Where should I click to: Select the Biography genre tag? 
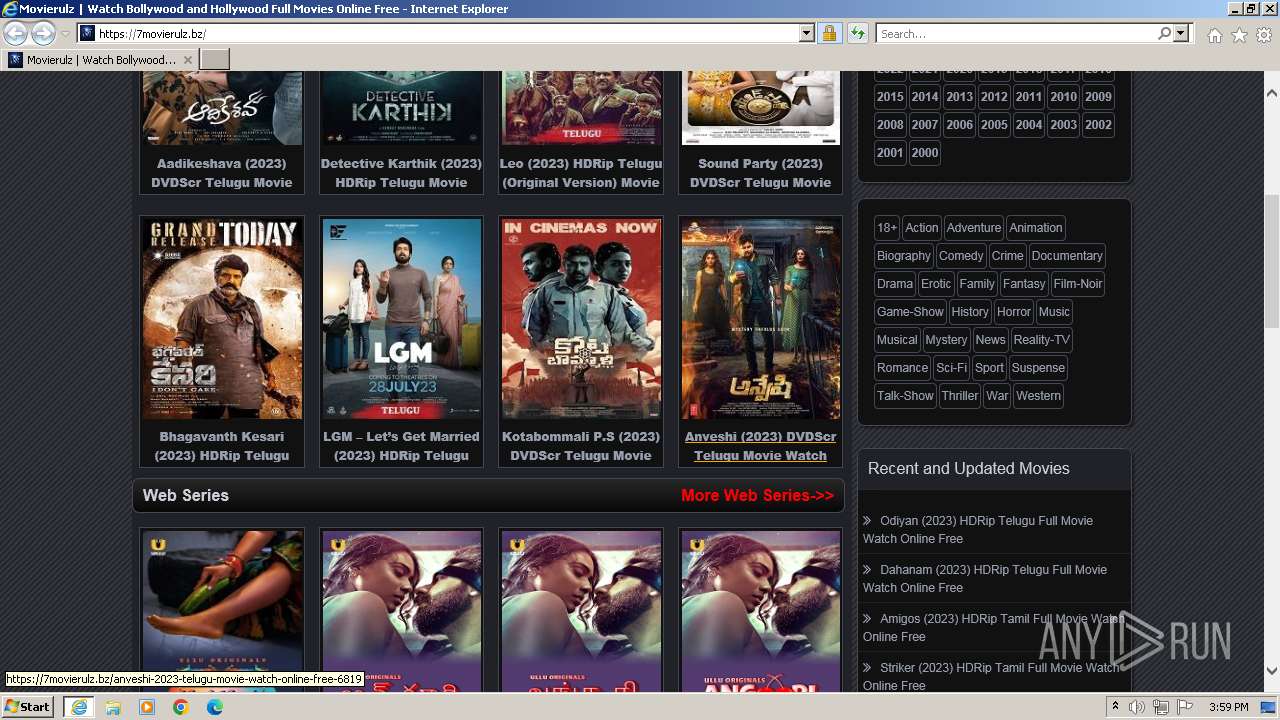(904, 256)
